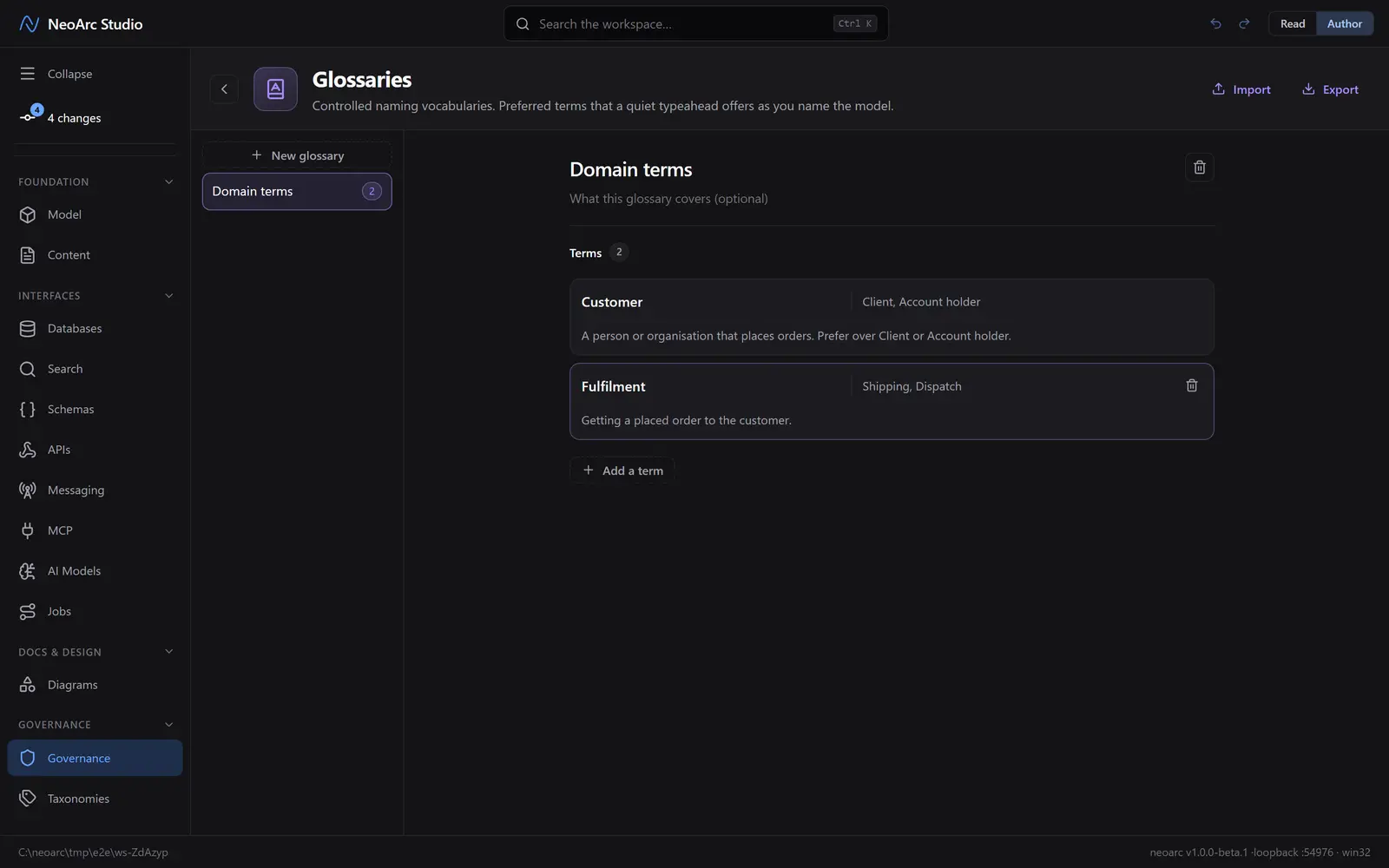The image size is (1389, 868).
Task: Collapse the sidebar with the hamburger icon
Action: point(28,74)
